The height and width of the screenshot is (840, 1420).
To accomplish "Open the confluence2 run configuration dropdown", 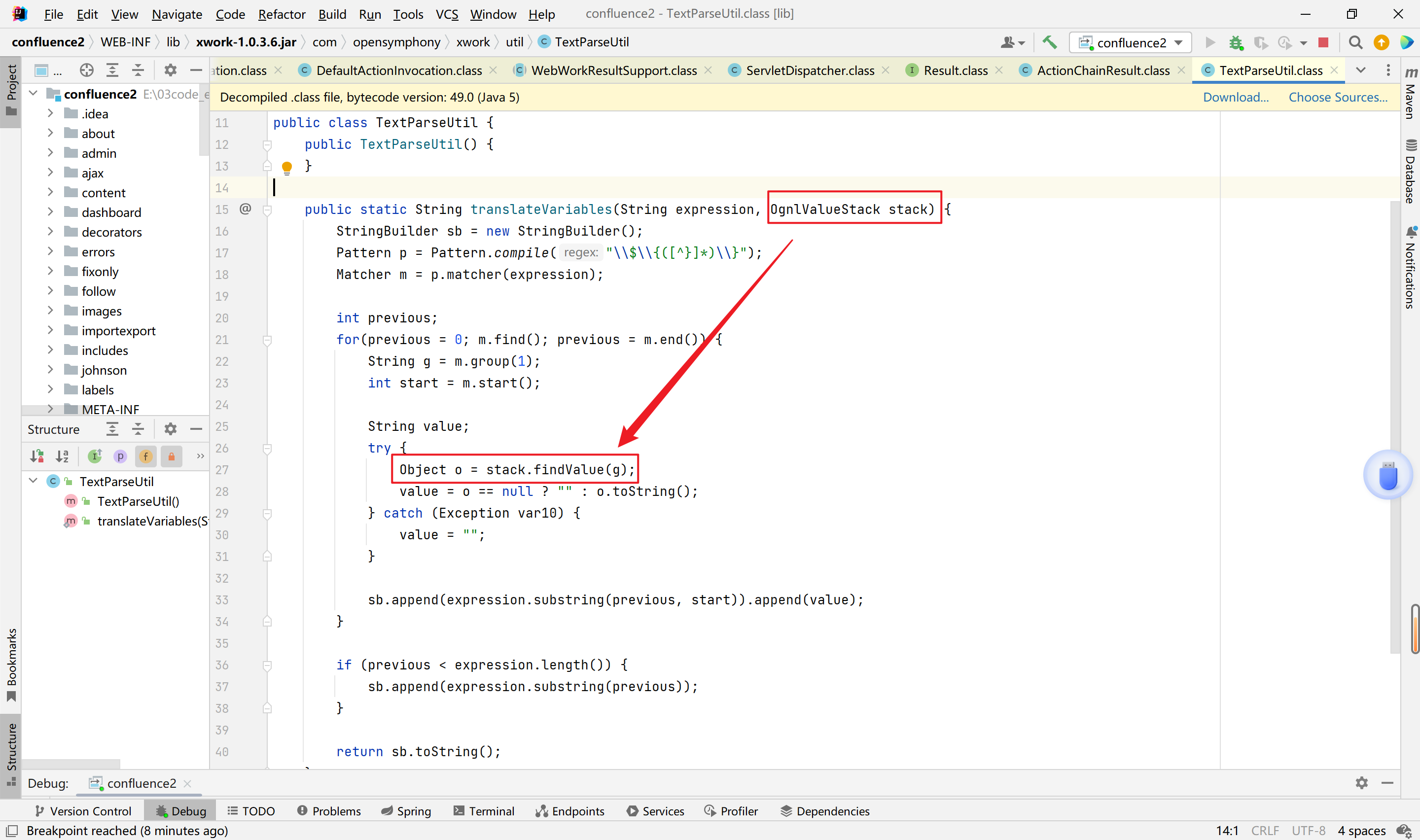I will (x=1130, y=42).
